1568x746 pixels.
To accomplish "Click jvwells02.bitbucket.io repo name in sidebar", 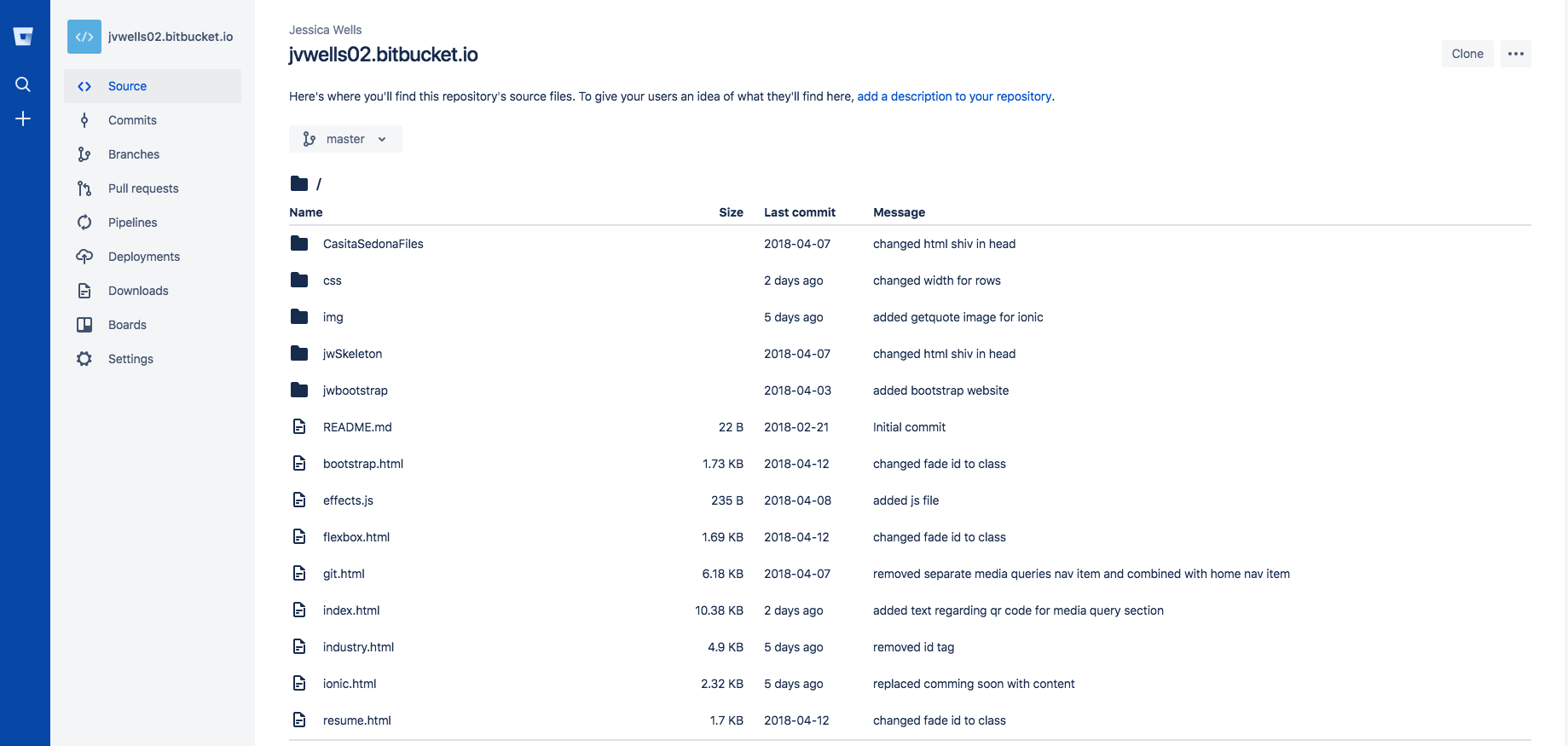I will 171,37.
